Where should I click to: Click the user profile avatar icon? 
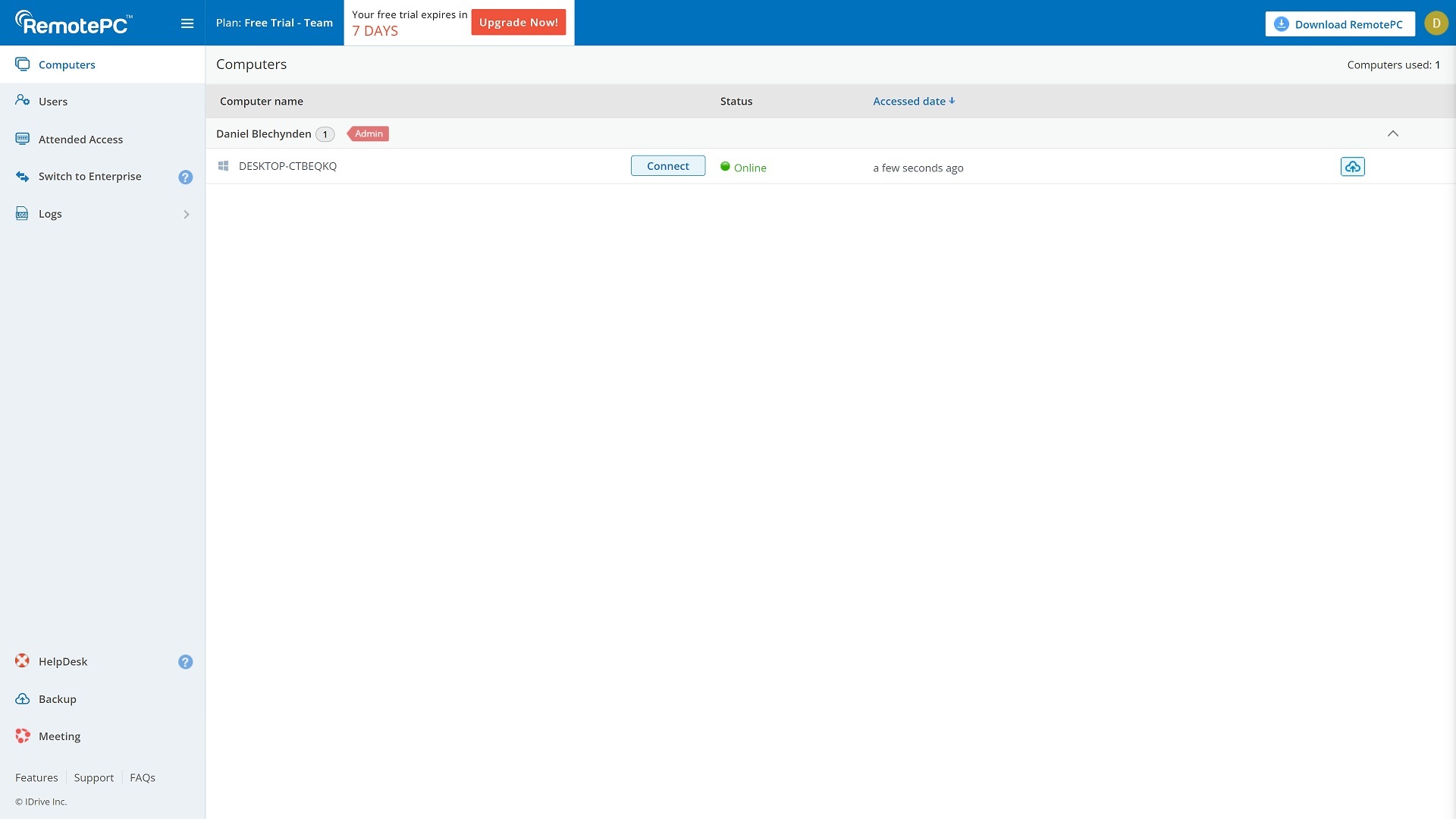[x=1437, y=22]
